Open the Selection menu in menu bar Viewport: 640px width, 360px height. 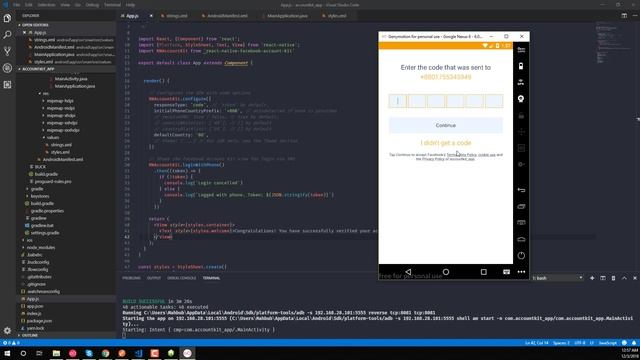[x=47, y=5]
